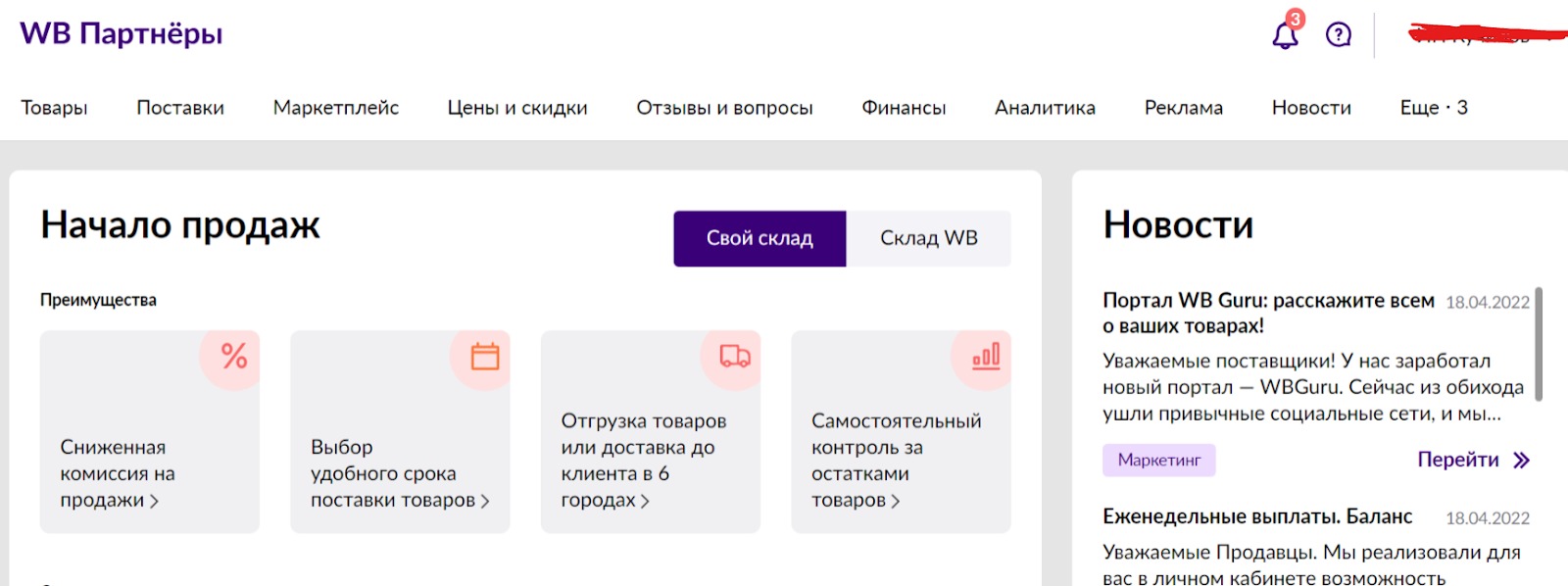The width and height of the screenshot is (1568, 586).
Task: Click the Уважаемые поставщики news preview text
Action: 1313,387
